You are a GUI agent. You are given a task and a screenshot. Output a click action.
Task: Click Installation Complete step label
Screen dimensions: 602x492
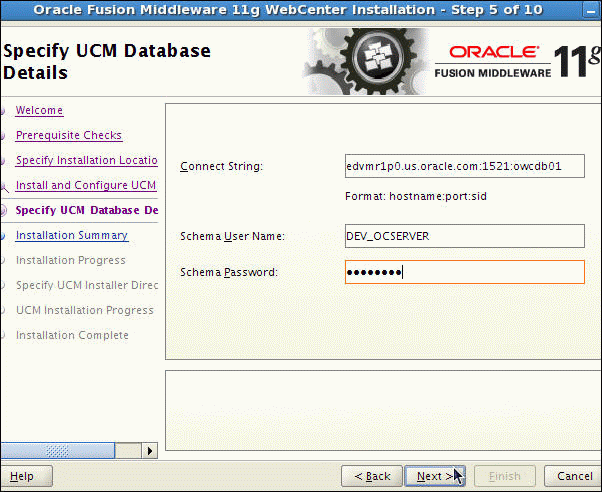point(72,335)
